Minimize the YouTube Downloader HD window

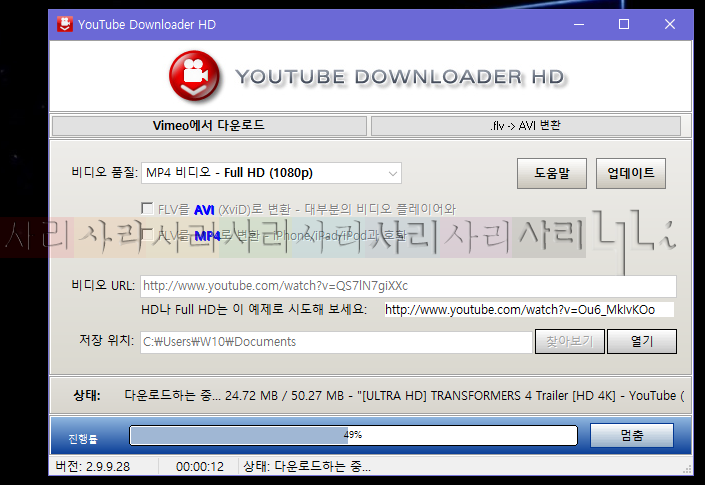579,24
